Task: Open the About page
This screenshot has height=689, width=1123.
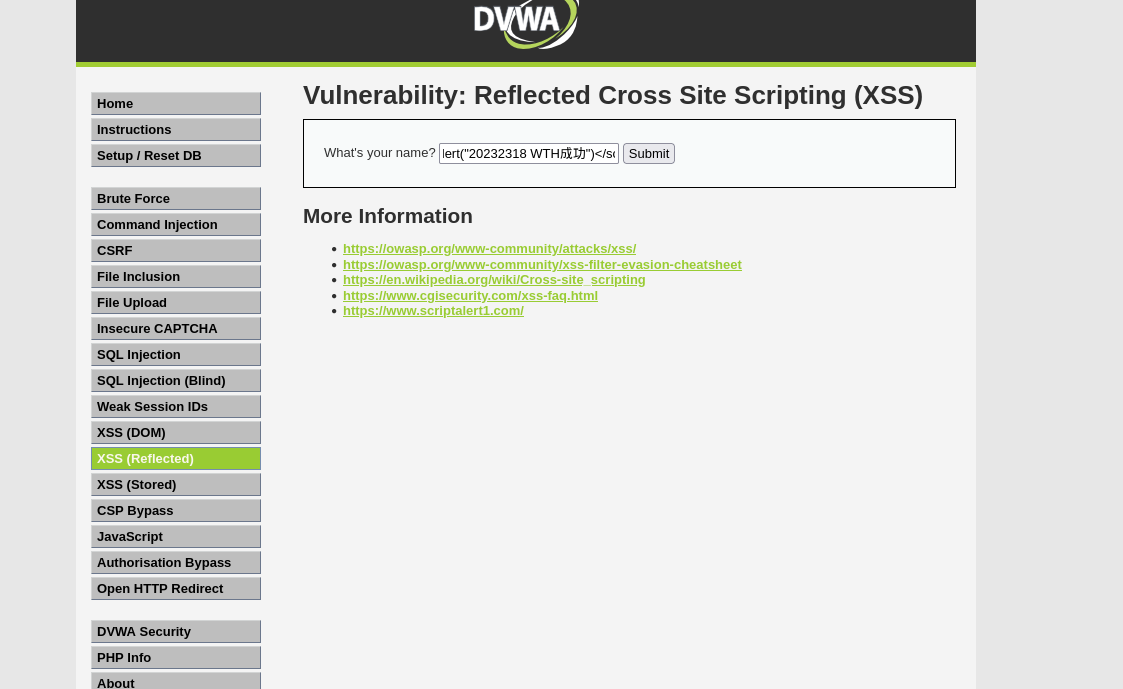Action: pos(175,681)
